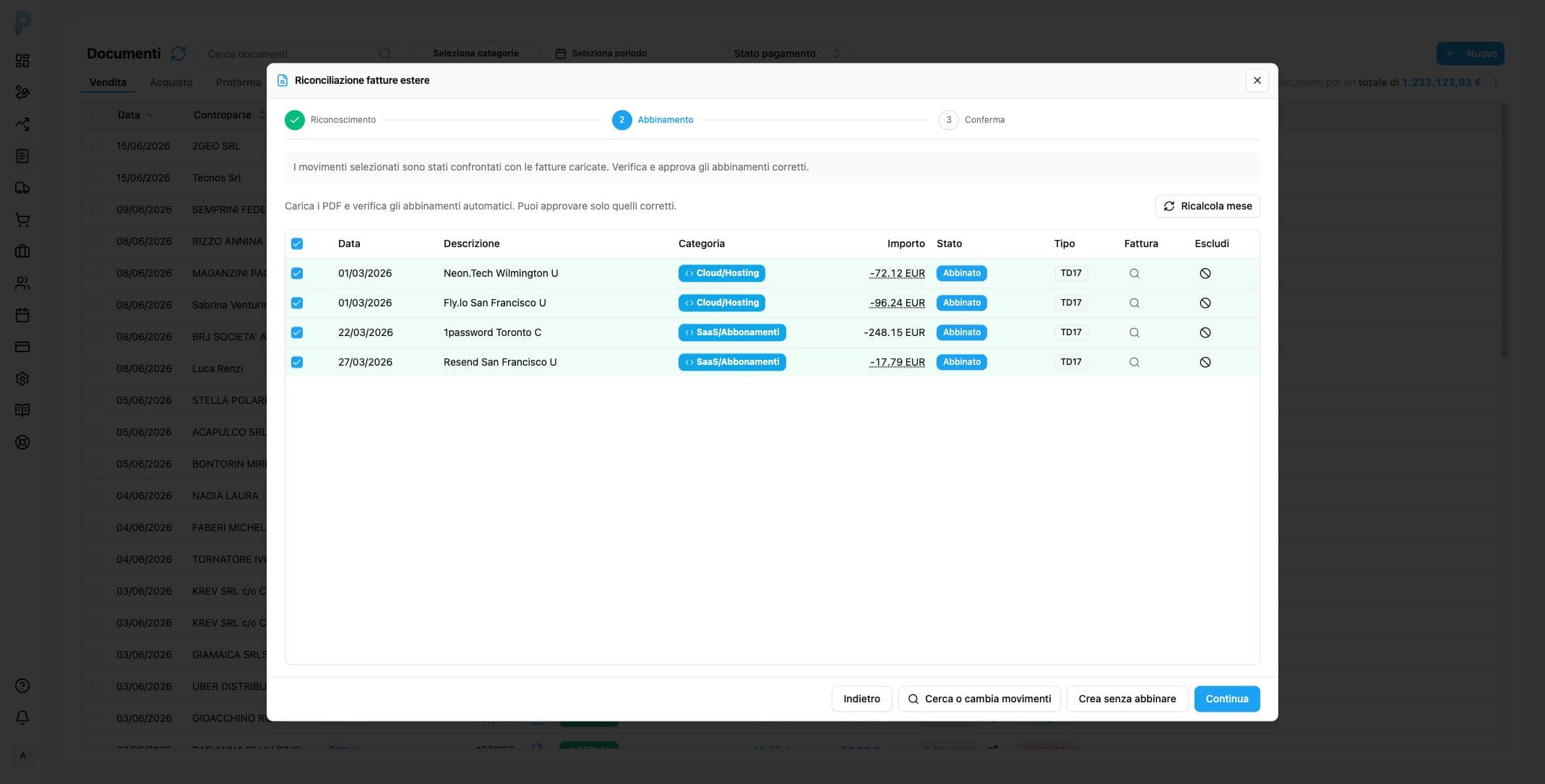Uncheck the 1password Toronto row checkbox
The height and width of the screenshot is (784, 1545).
coord(297,332)
